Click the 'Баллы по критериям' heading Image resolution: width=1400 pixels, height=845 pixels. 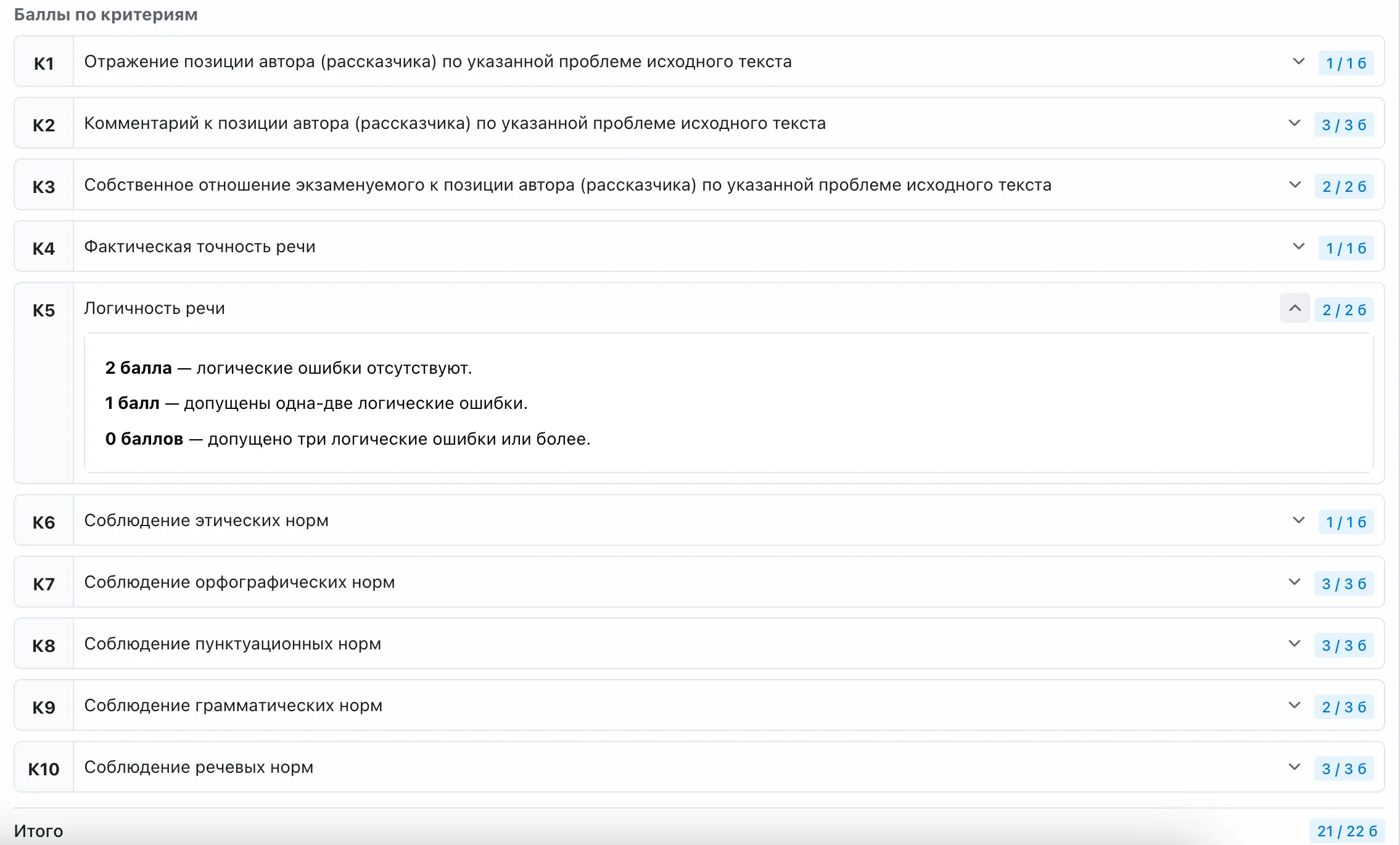(106, 15)
